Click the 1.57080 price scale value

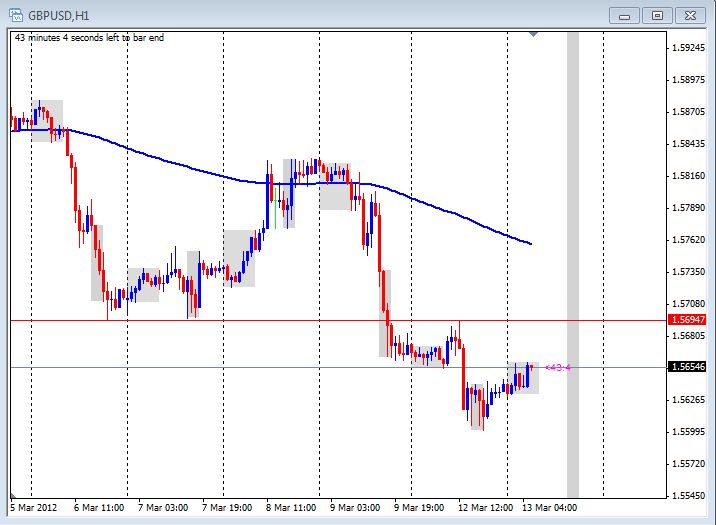[x=689, y=304]
